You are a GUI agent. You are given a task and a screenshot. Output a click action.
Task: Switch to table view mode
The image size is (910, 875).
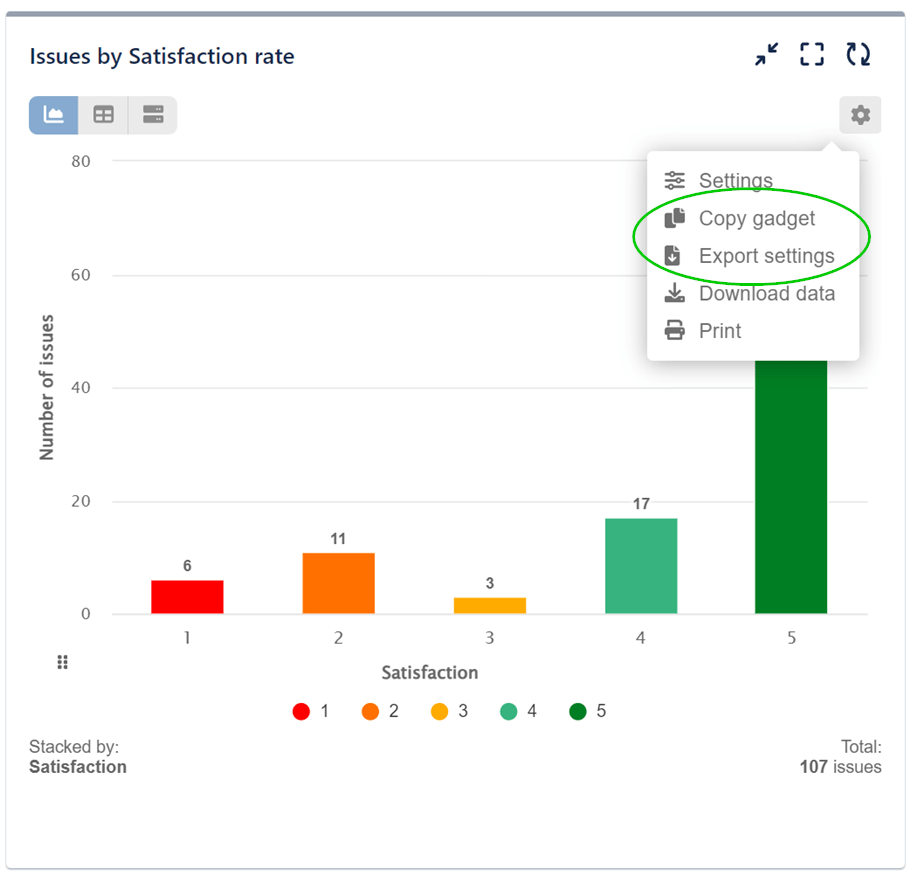(103, 115)
